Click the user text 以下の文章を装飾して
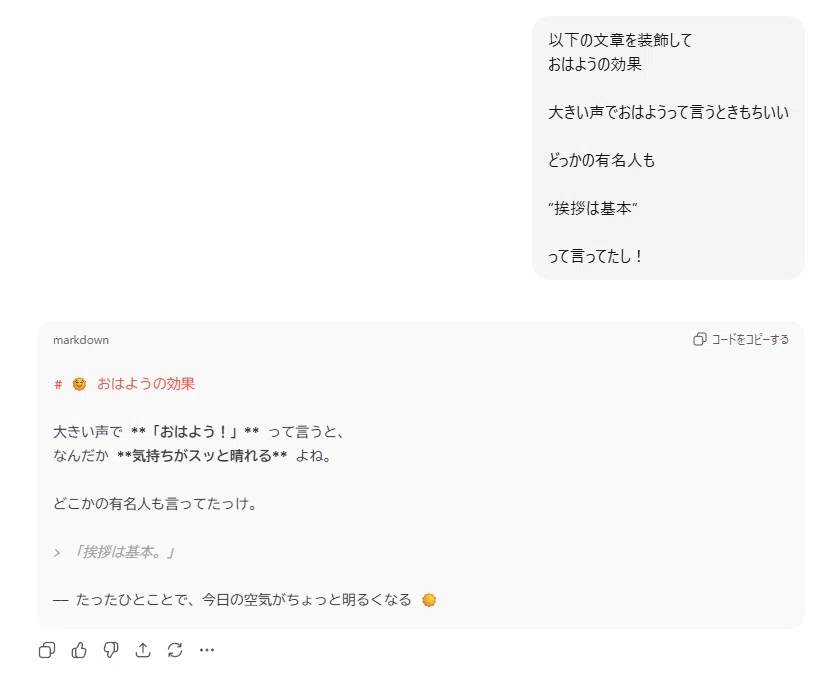 [620, 40]
